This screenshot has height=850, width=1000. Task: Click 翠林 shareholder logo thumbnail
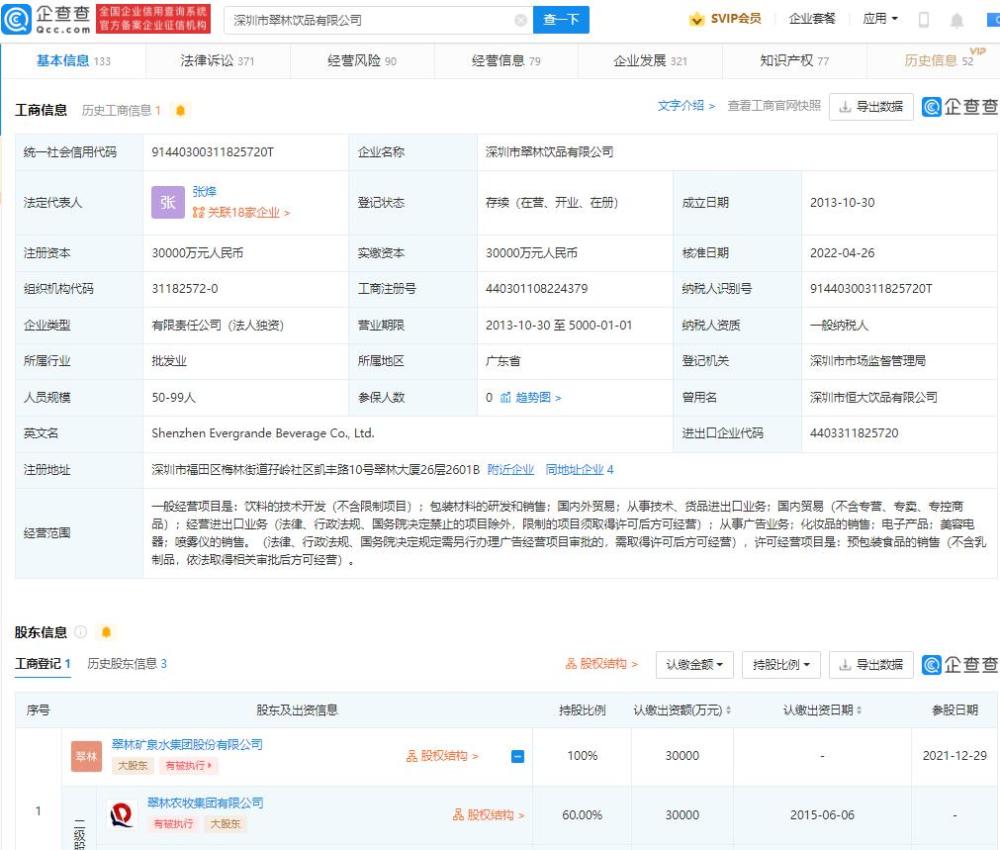(86, 756)
